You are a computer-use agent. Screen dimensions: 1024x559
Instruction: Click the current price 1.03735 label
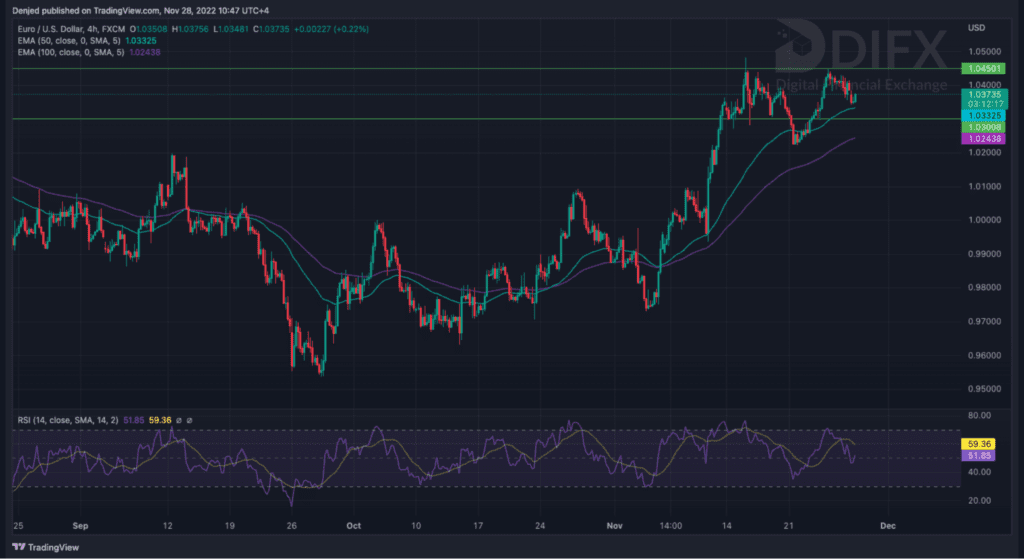pos(976,93)
